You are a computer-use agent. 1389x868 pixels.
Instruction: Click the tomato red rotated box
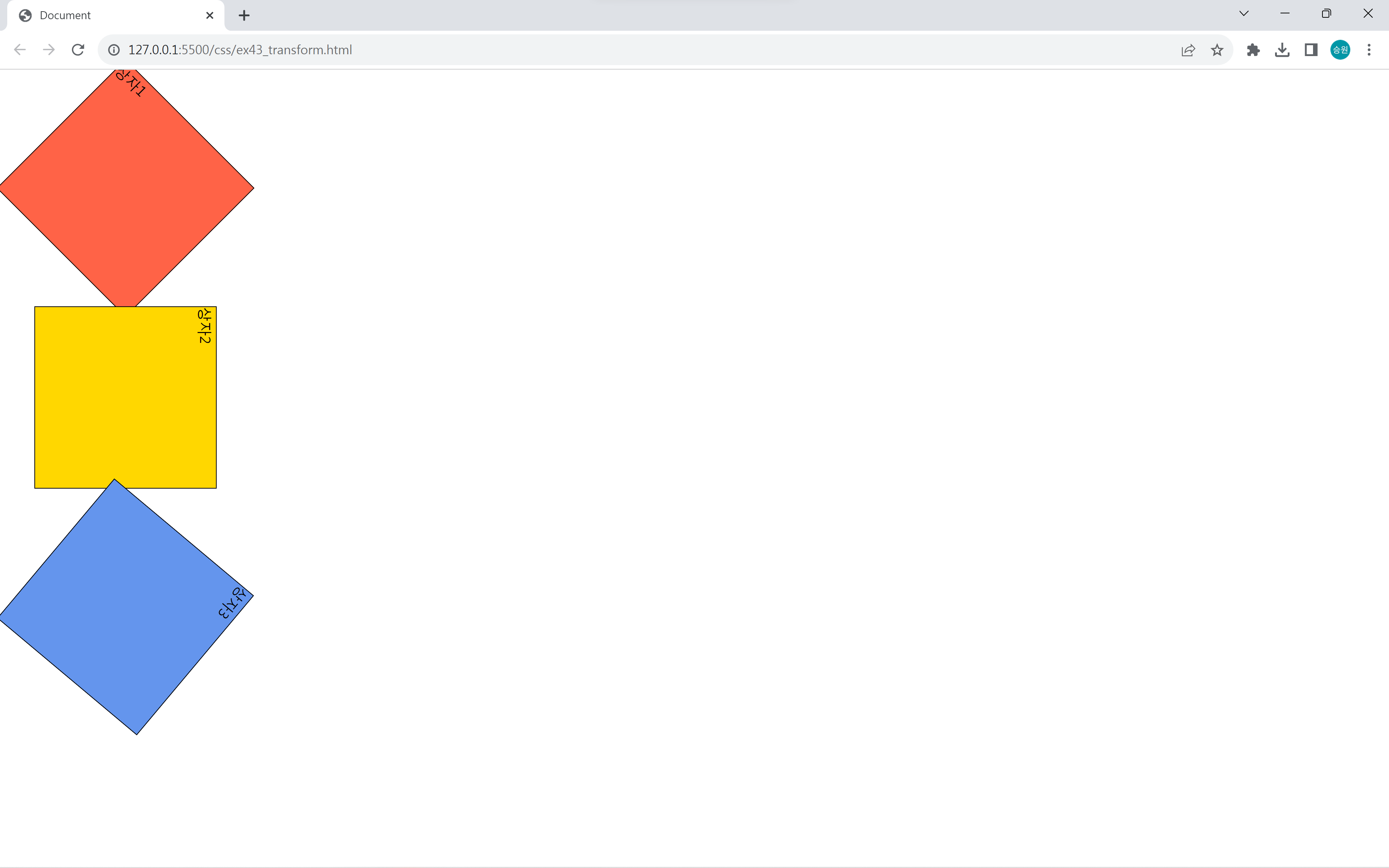pos(126,188)
